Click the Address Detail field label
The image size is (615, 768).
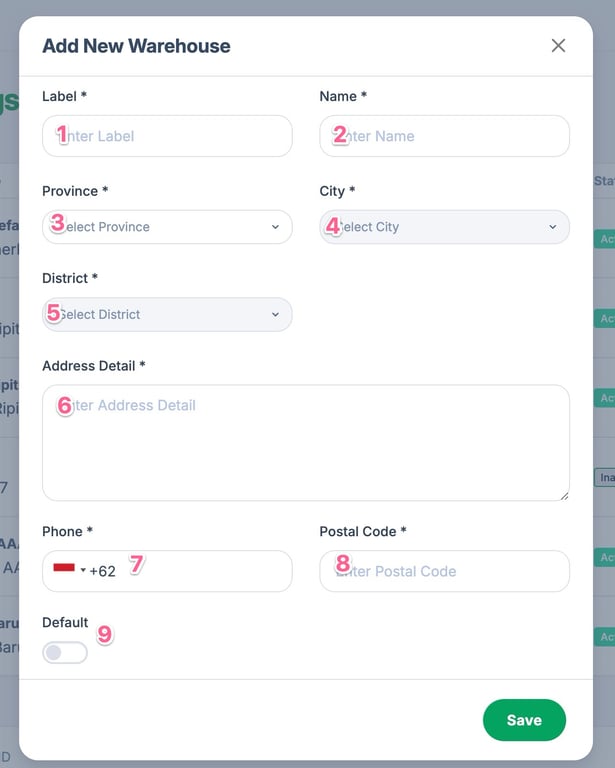click(93, 366)
